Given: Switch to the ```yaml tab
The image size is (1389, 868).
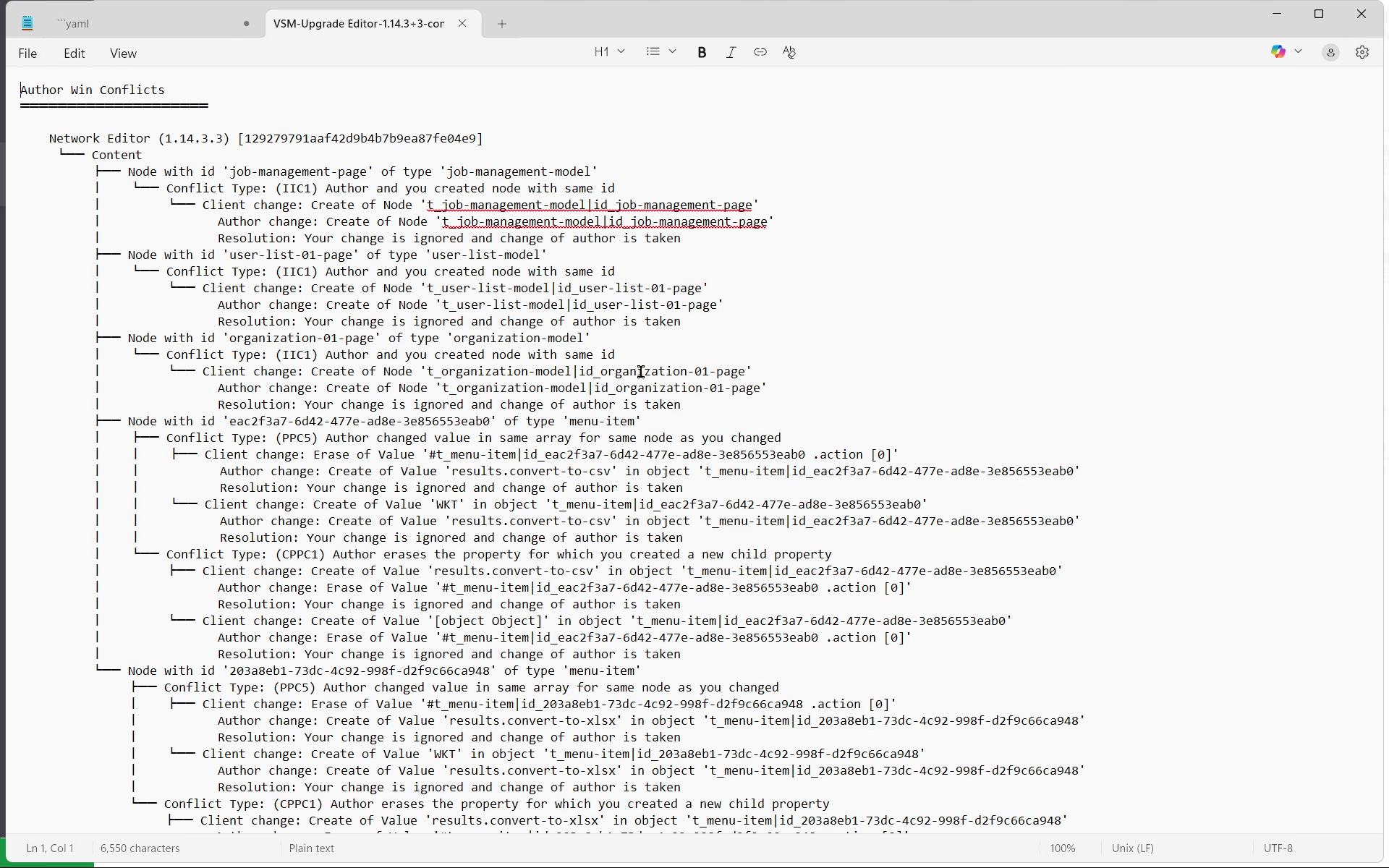Looking at the screenshot, I should 137,24.
